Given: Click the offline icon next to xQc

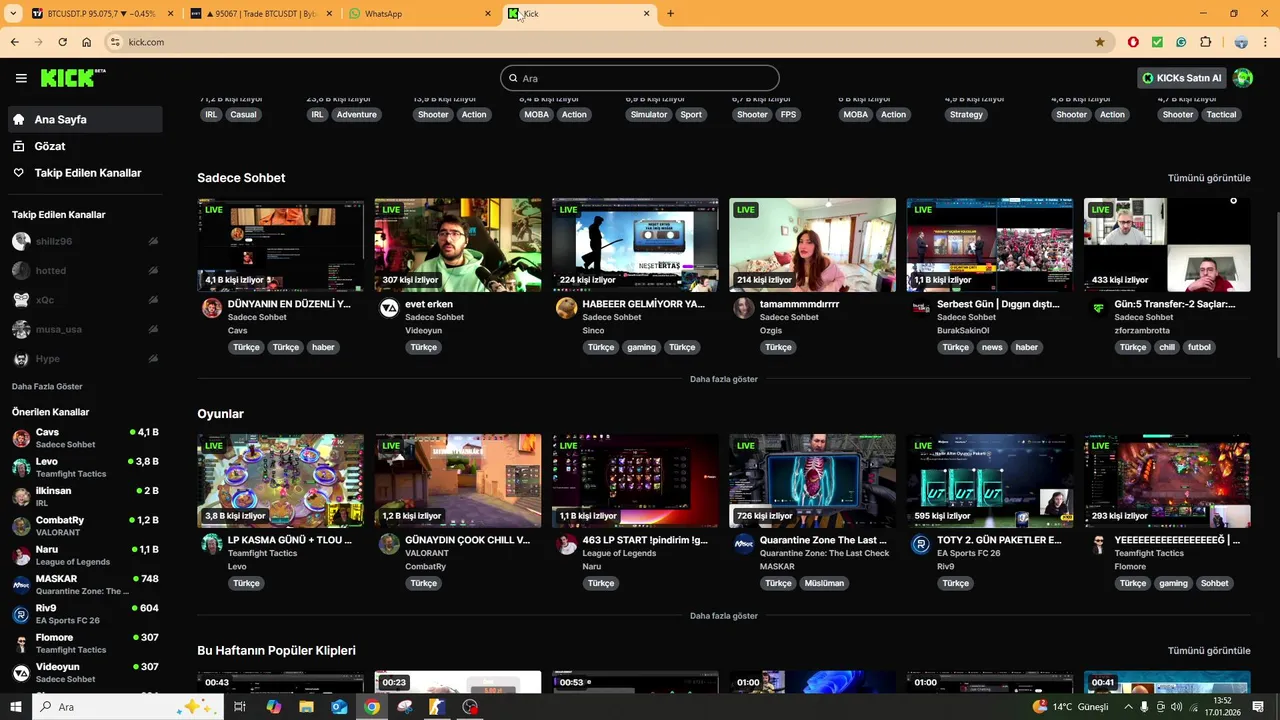Looking at the screenshot, I should point(153,300).
